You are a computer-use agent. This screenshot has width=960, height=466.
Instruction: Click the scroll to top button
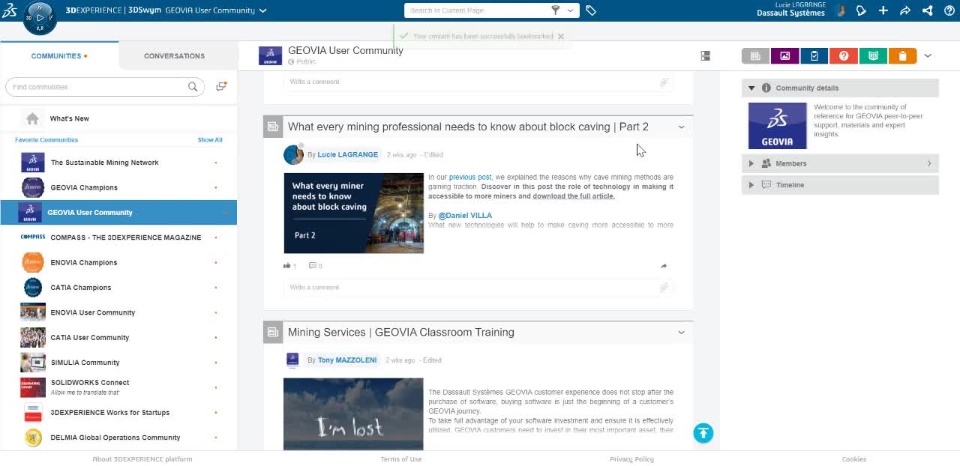703,433
